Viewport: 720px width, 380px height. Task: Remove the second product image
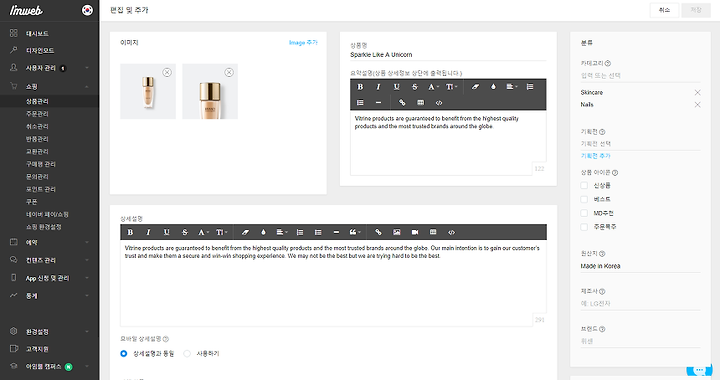coord(229,73)
